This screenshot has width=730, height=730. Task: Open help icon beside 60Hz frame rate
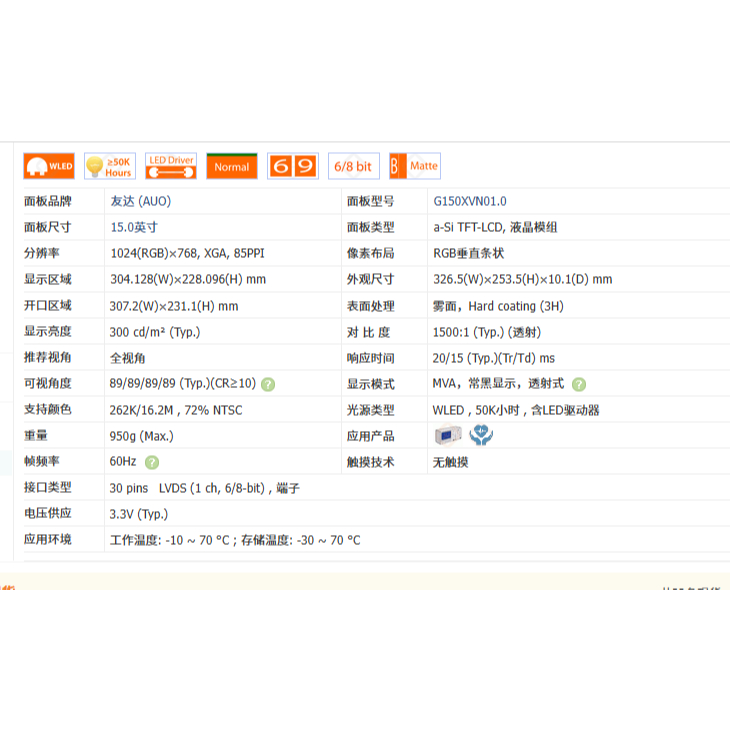point(152,462)
